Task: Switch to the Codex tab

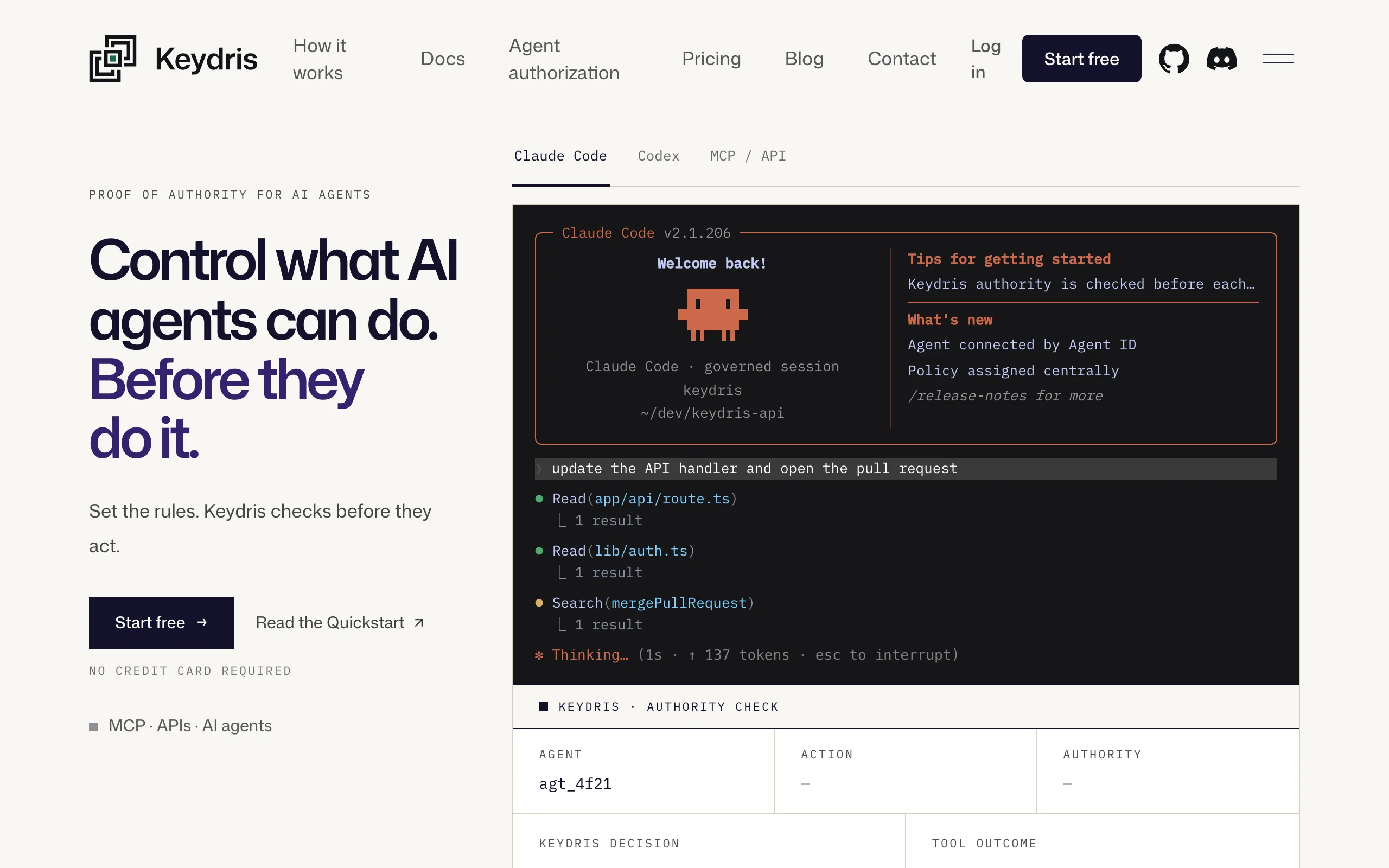Action: point(658,156)
